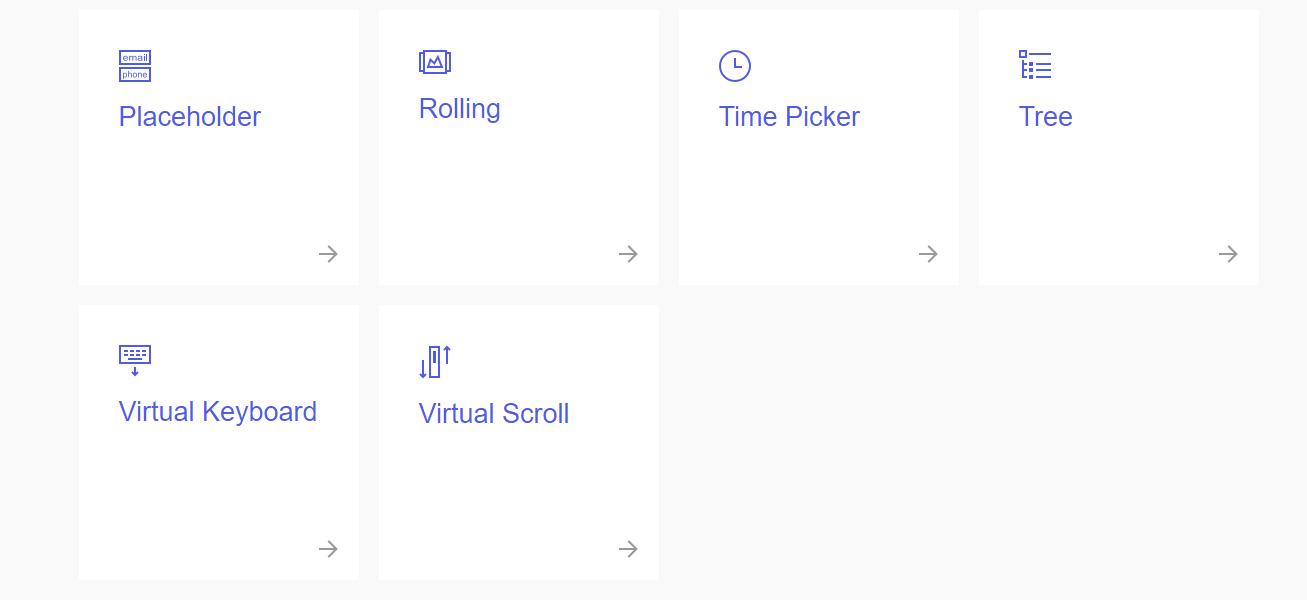Go to the Time Picker title
The height and width of the screenshot is (600, 1307).
coord(789,117)
